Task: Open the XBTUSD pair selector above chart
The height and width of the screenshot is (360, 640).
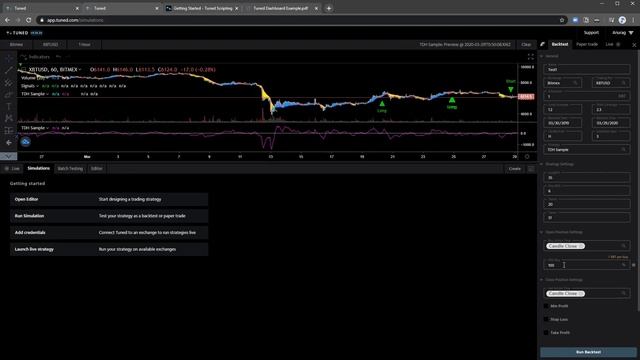Action: click(51, 44)
